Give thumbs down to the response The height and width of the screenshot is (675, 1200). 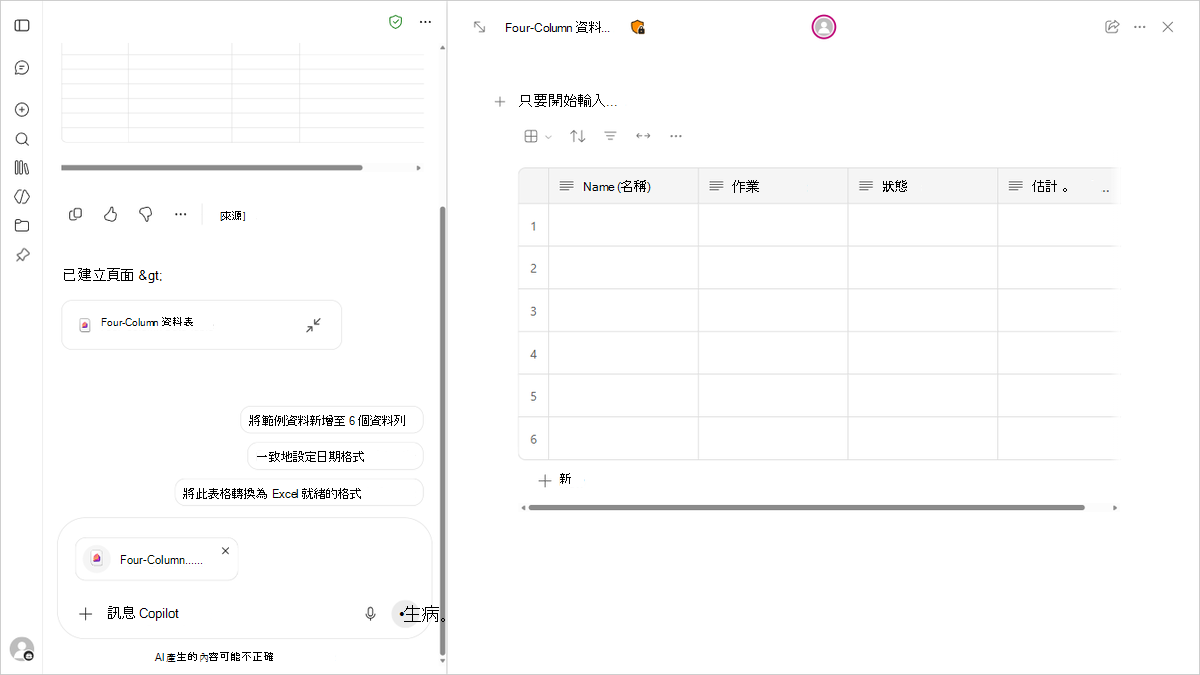[145, 214]
